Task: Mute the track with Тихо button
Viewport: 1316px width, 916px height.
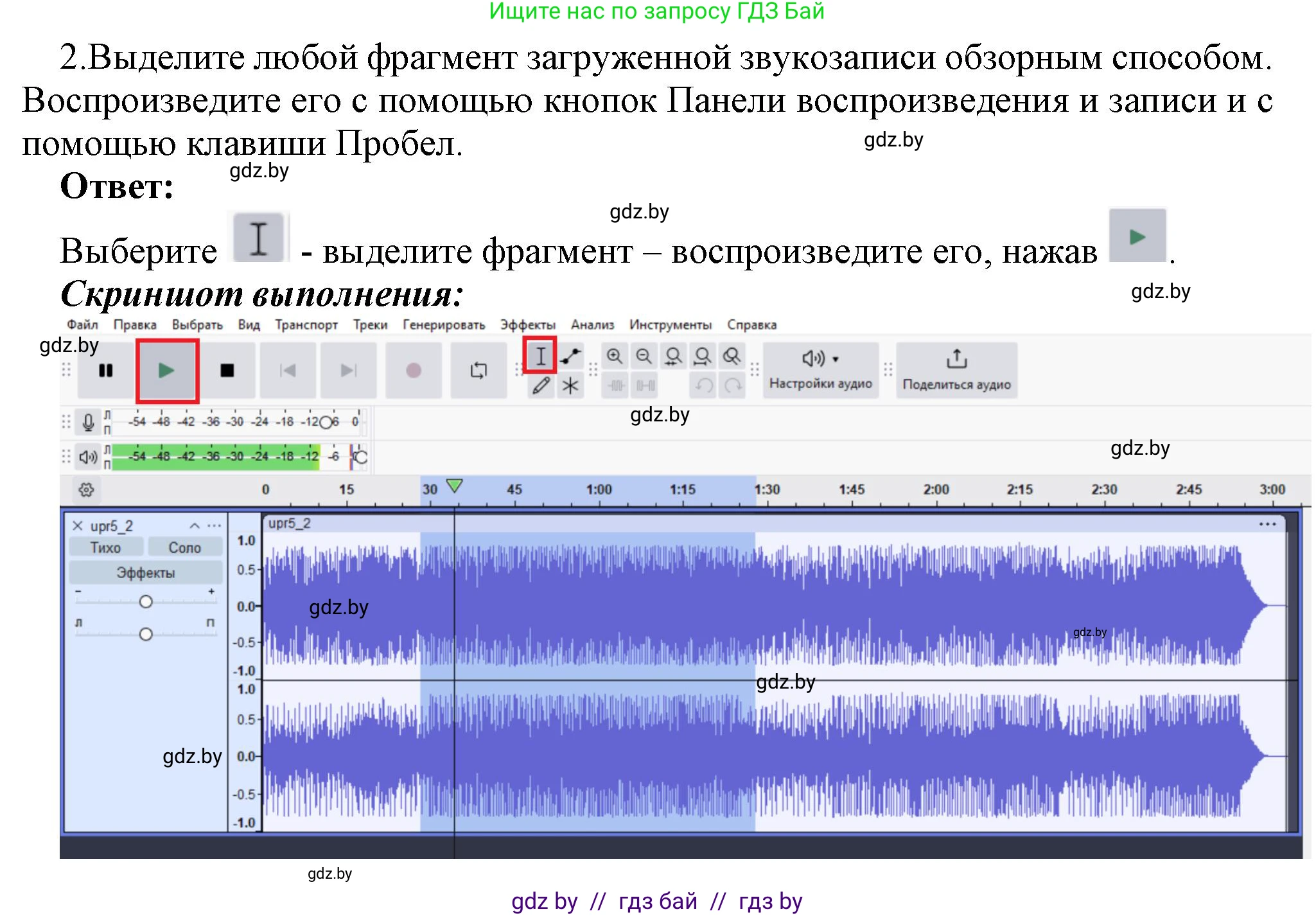Action: tap(106, 546)
